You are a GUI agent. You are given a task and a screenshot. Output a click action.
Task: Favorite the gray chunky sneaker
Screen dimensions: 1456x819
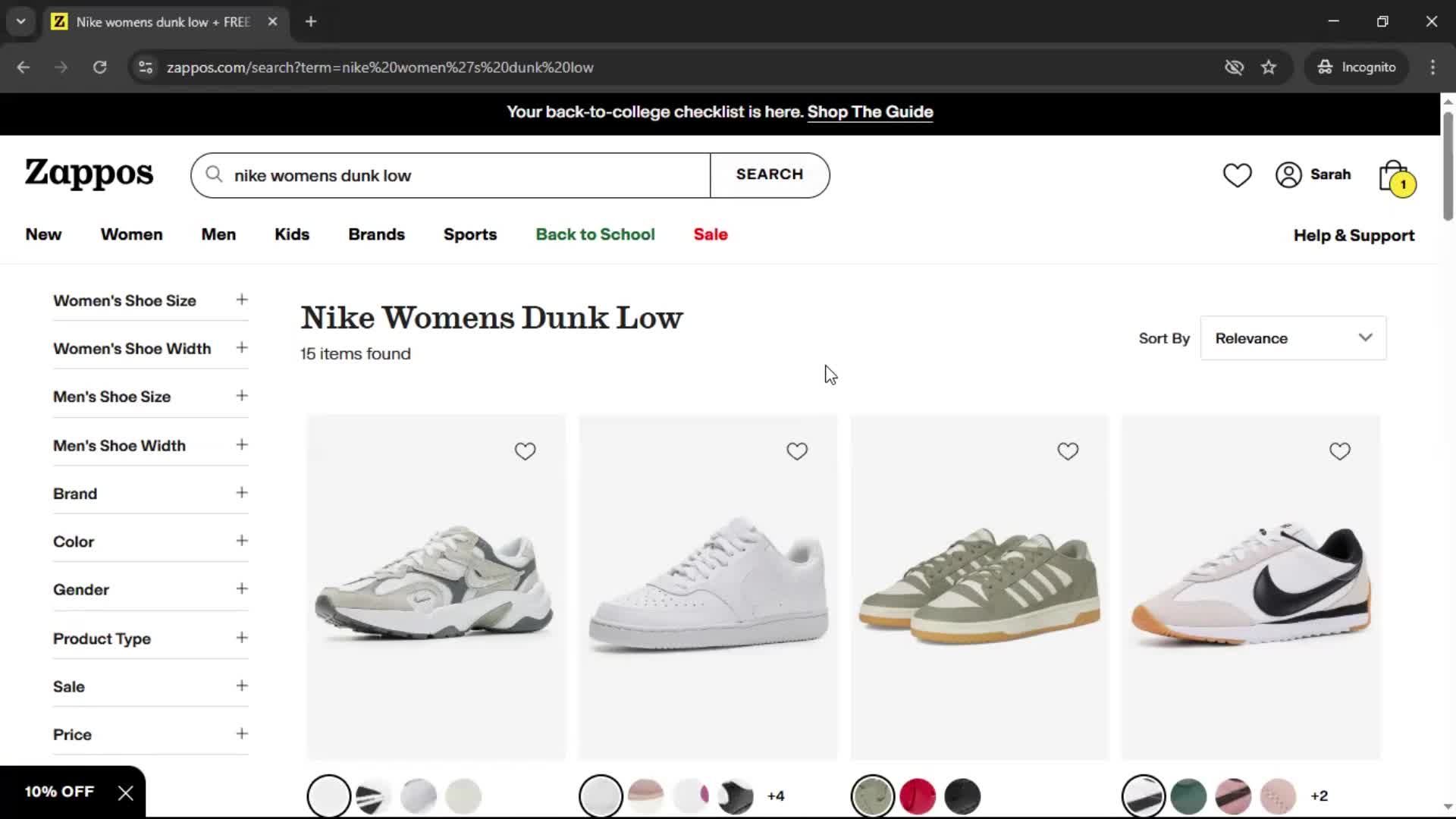pos(525,451)
